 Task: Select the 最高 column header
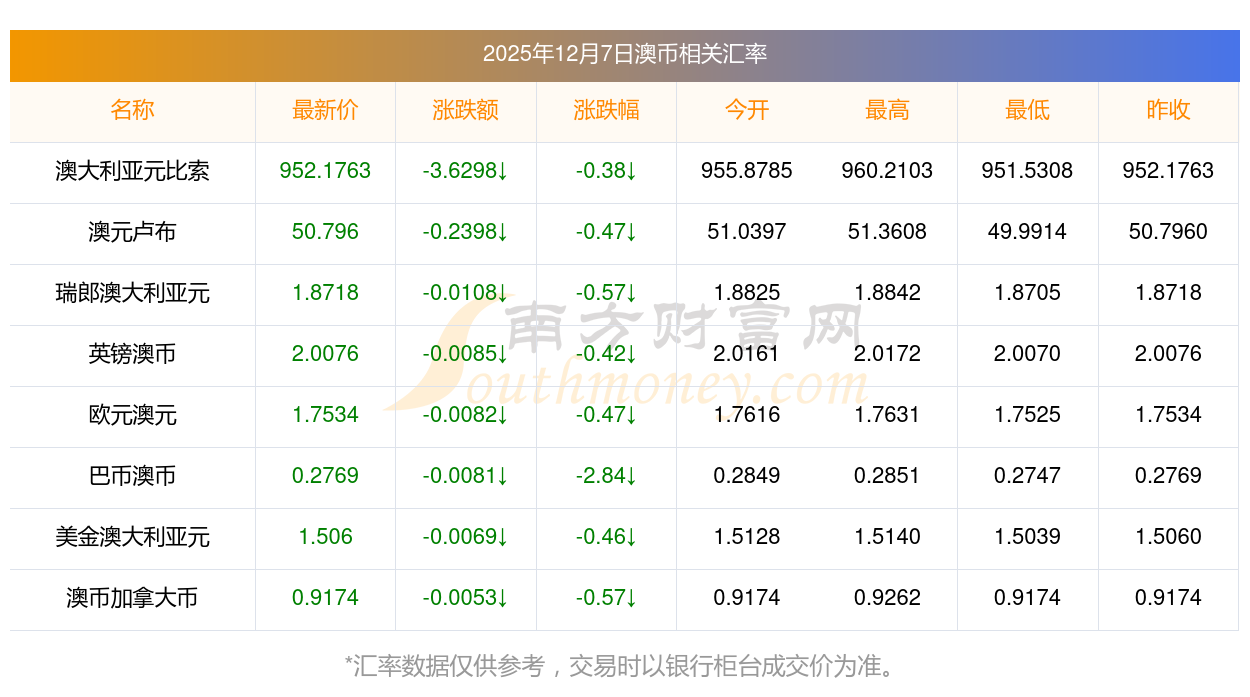click(887, 110)
